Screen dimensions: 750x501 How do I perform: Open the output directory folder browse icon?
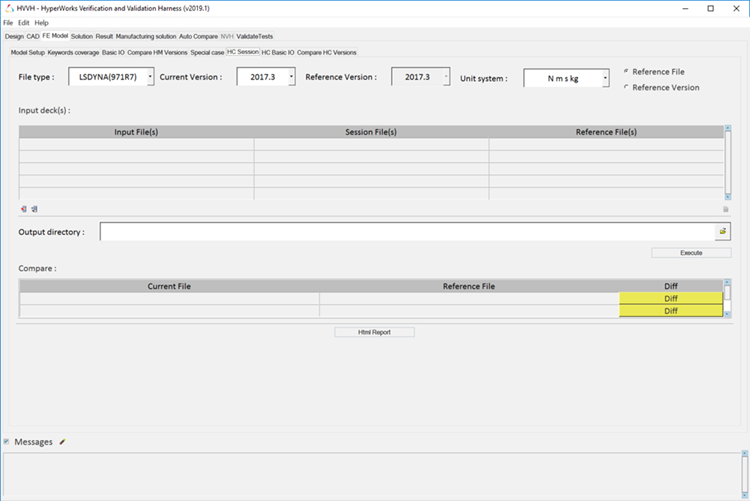722,232
